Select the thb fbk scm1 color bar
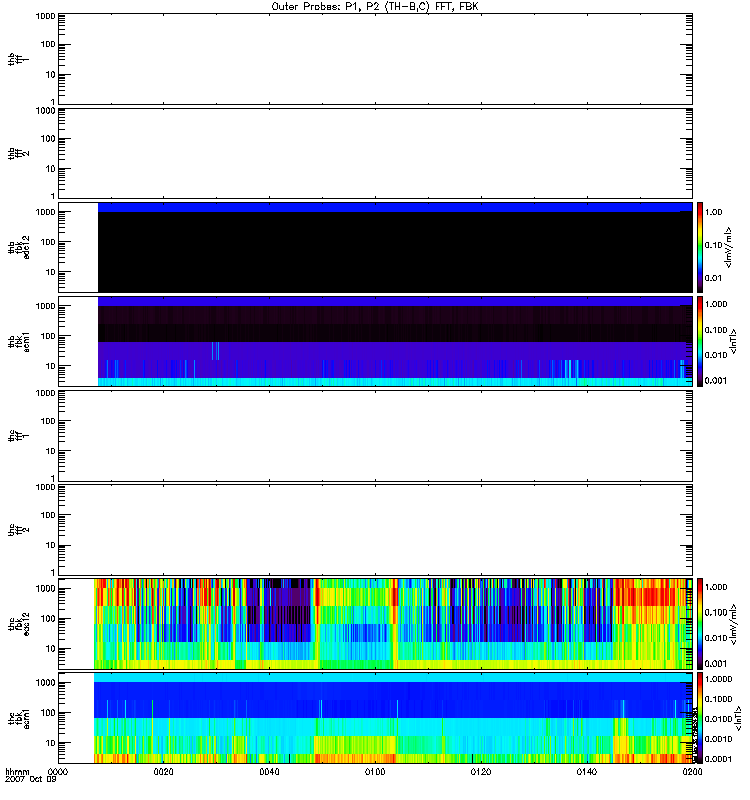Viewport: 750px width, 800px height. pyautogui.click(x=700, y=341)
